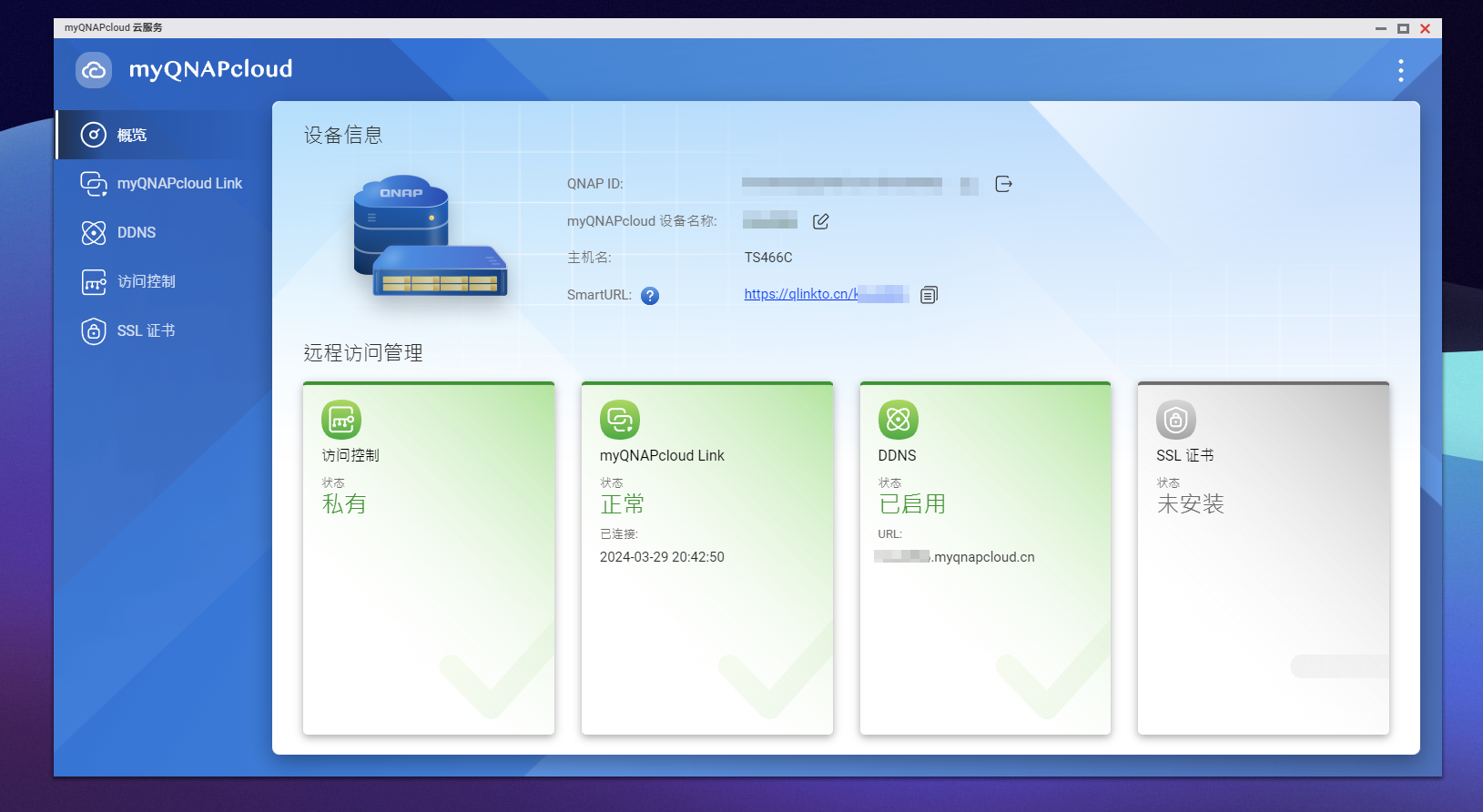1483x812 pixels.
Task: Click the 远程访问管理 section heading
Action: (363, 353)
